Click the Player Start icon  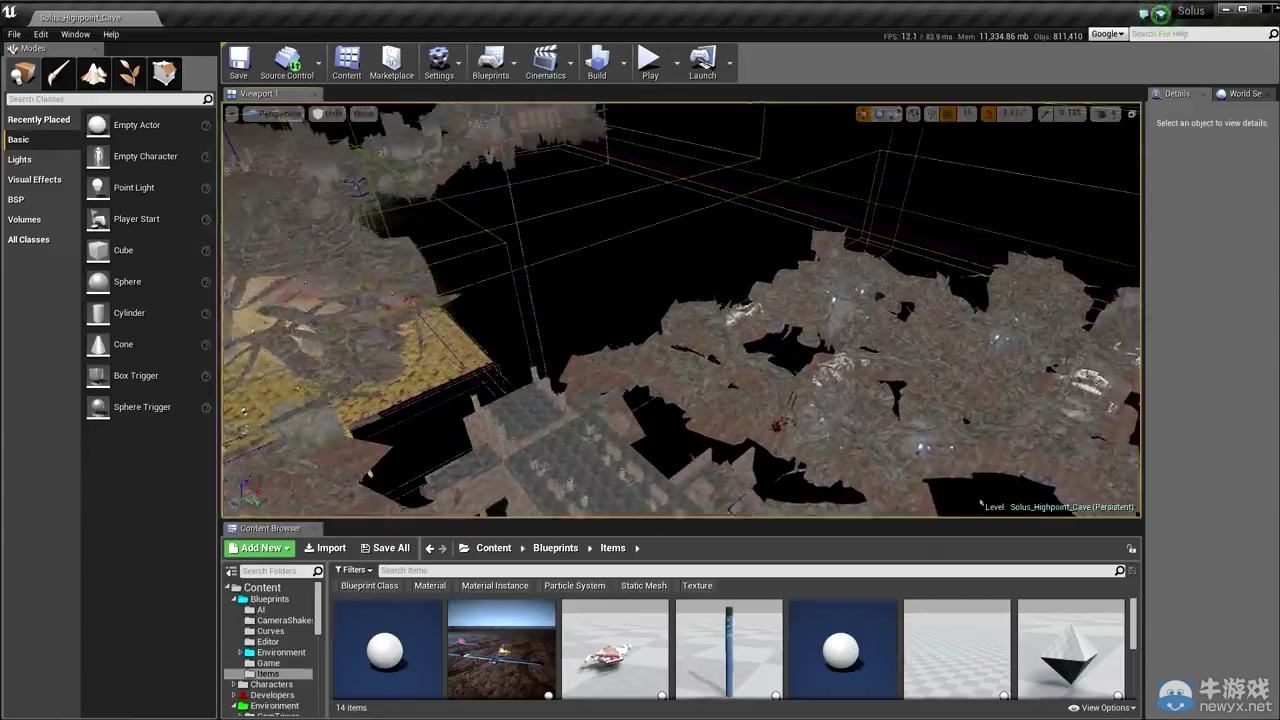[98, 219]
